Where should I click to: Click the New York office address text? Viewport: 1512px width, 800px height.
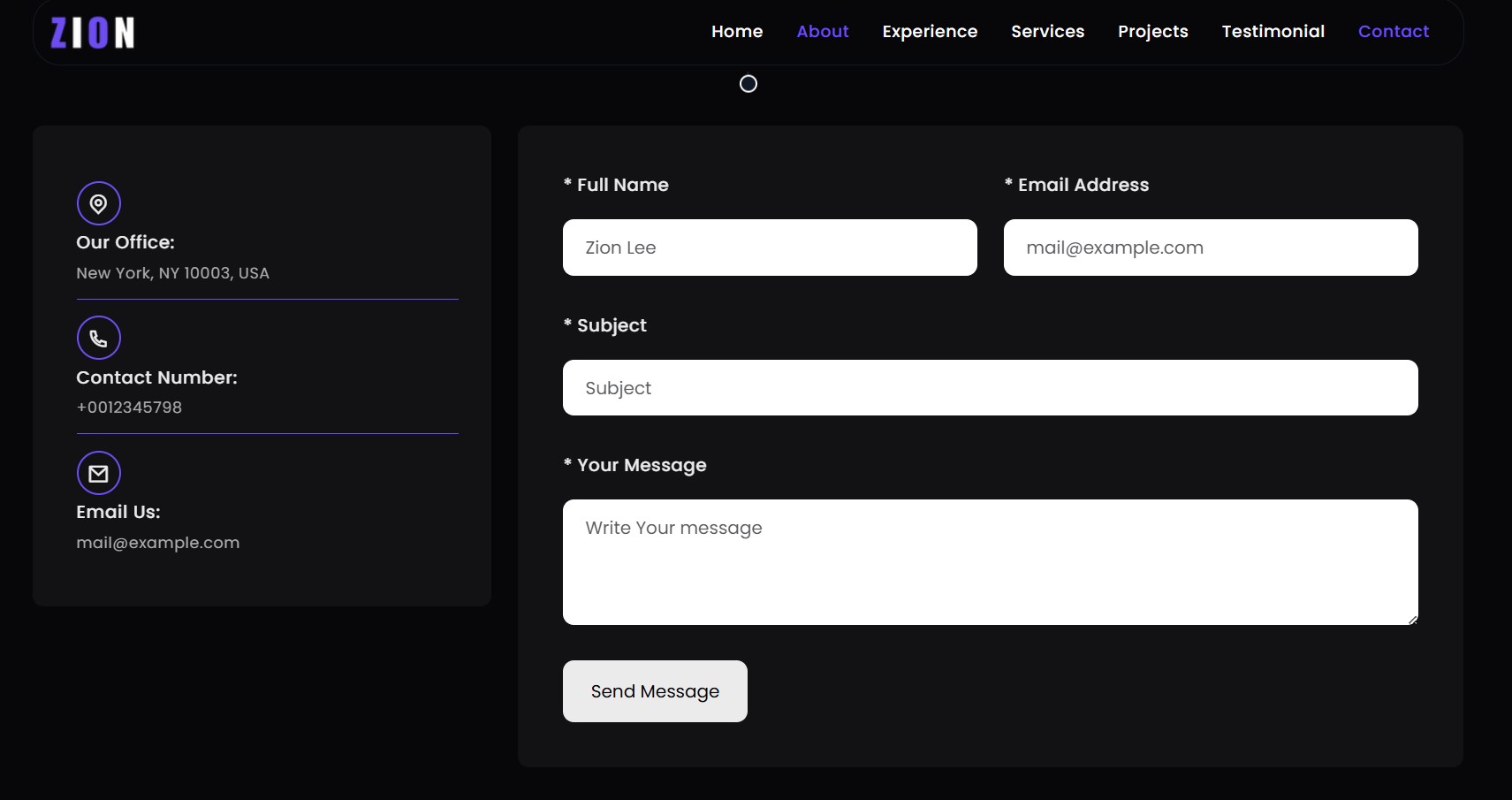click(x=172, y=273)
